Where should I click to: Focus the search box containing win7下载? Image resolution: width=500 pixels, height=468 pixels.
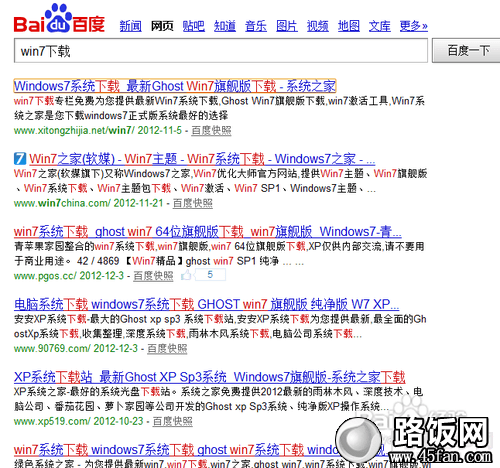[x=221, y=51]
